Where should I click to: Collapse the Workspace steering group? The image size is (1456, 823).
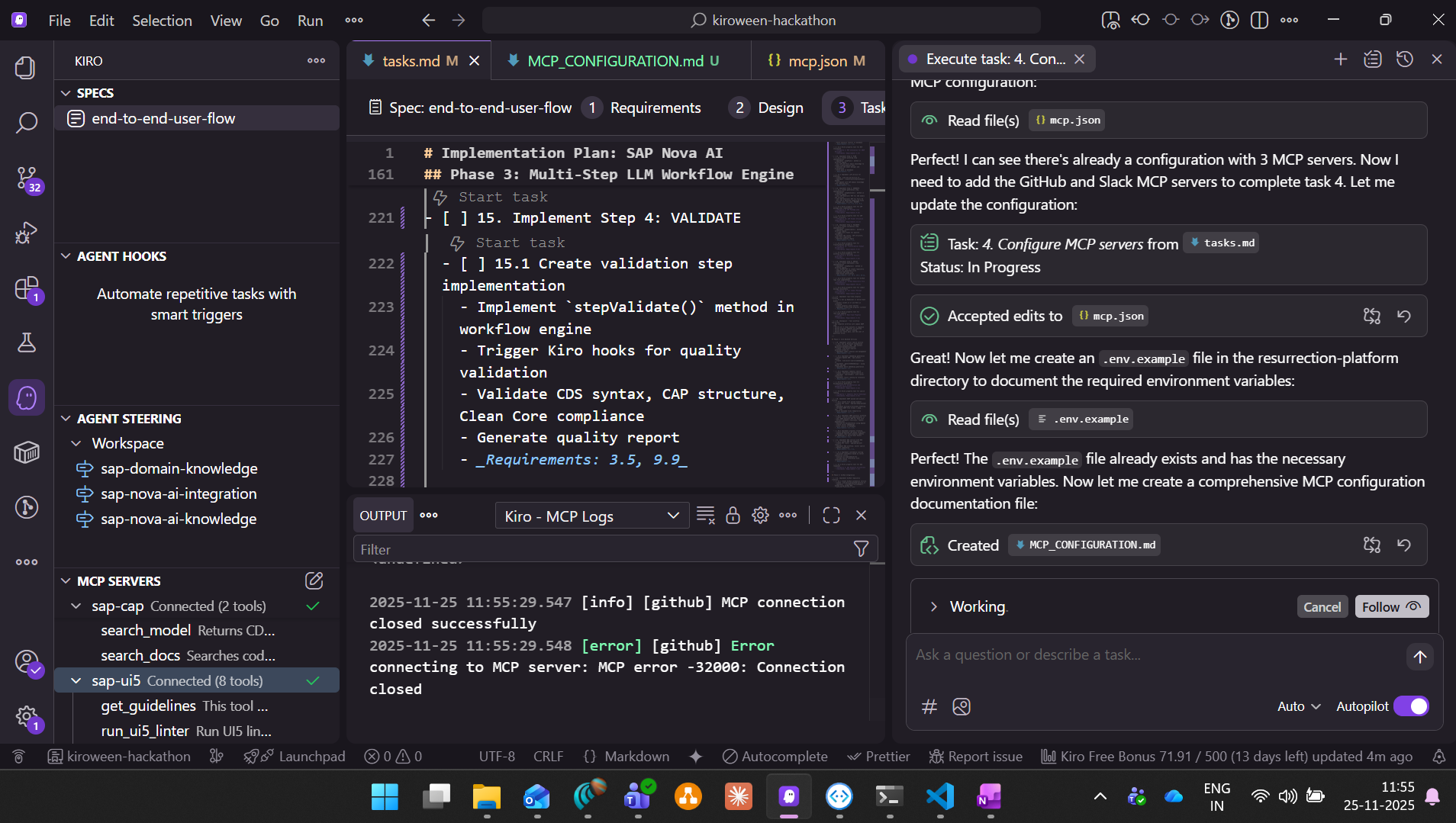[76, 444]
